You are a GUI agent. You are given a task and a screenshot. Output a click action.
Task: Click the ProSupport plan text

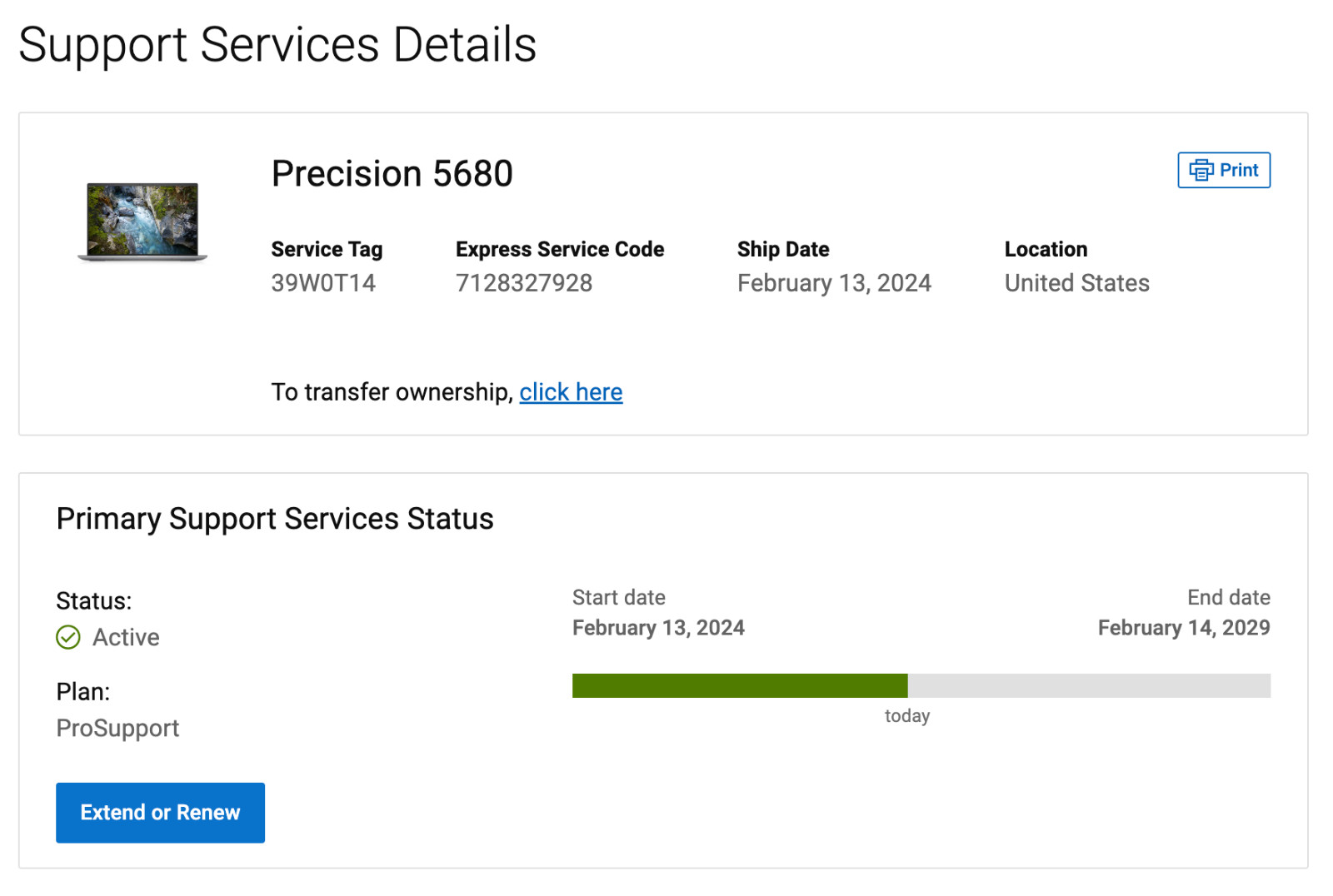point(117,729)
